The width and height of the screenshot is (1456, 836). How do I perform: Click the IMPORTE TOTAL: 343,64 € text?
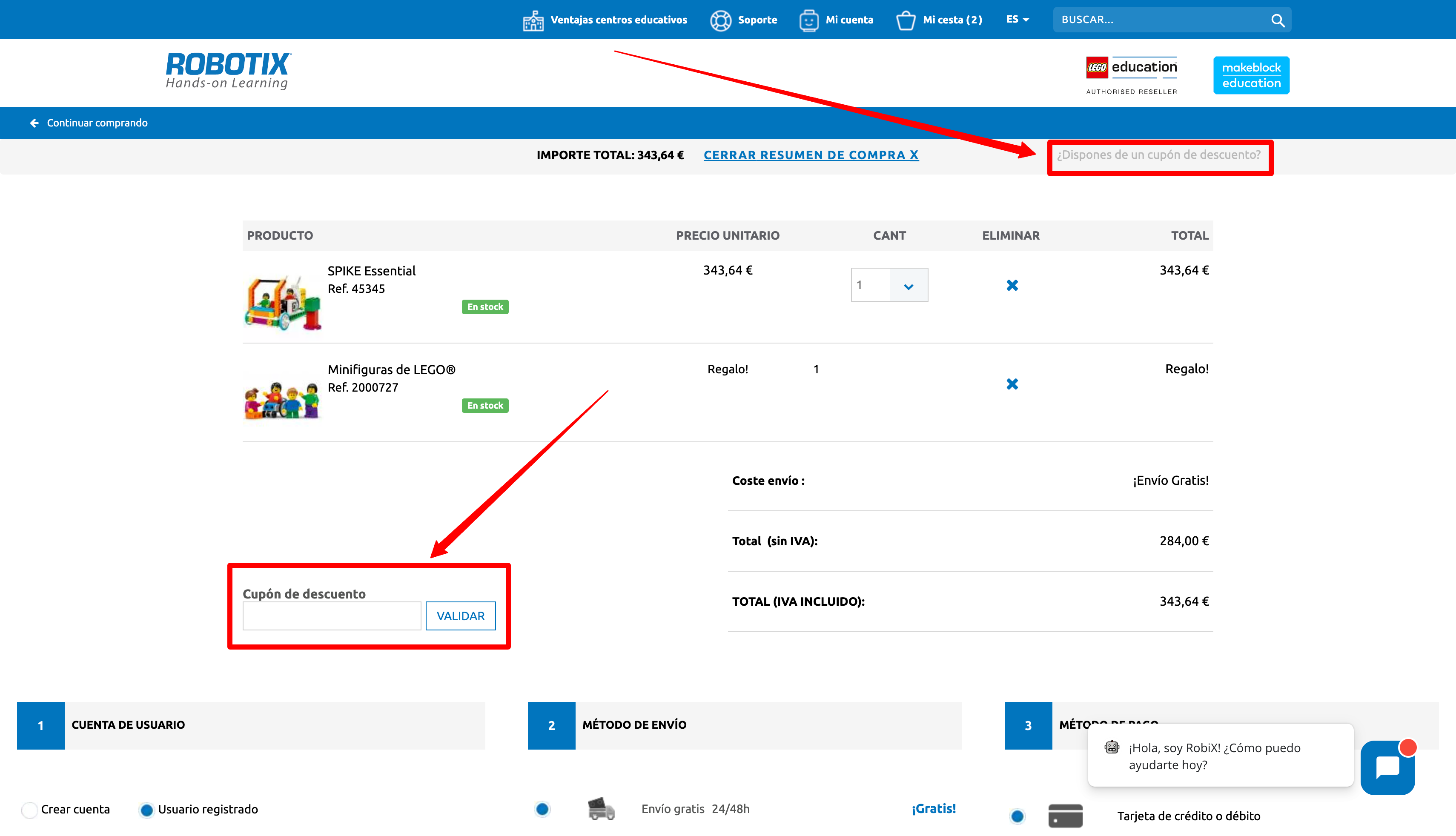(610, 155)
